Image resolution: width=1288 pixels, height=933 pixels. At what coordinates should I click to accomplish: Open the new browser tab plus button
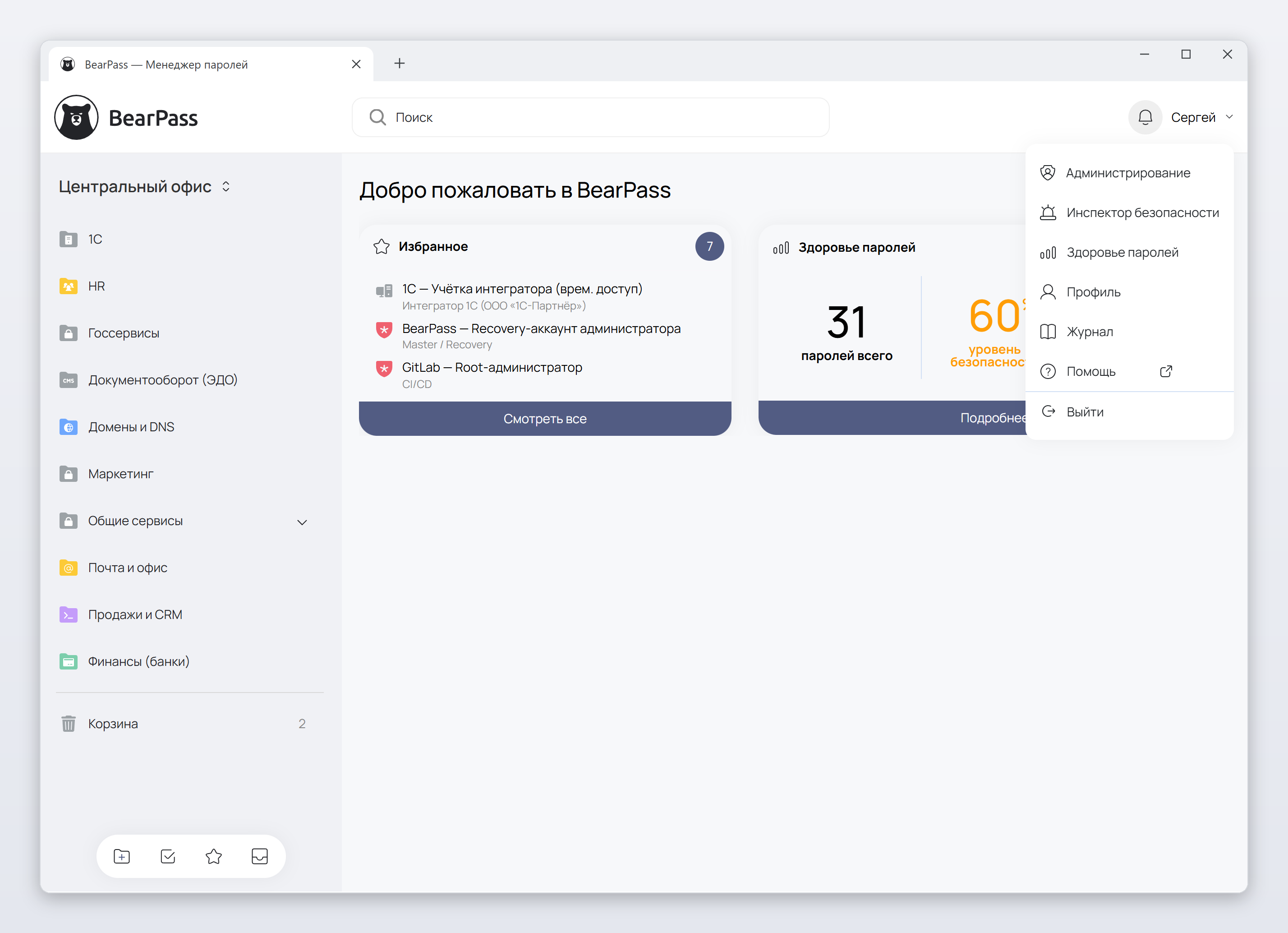pyautogui.click(x=399, y=63)
